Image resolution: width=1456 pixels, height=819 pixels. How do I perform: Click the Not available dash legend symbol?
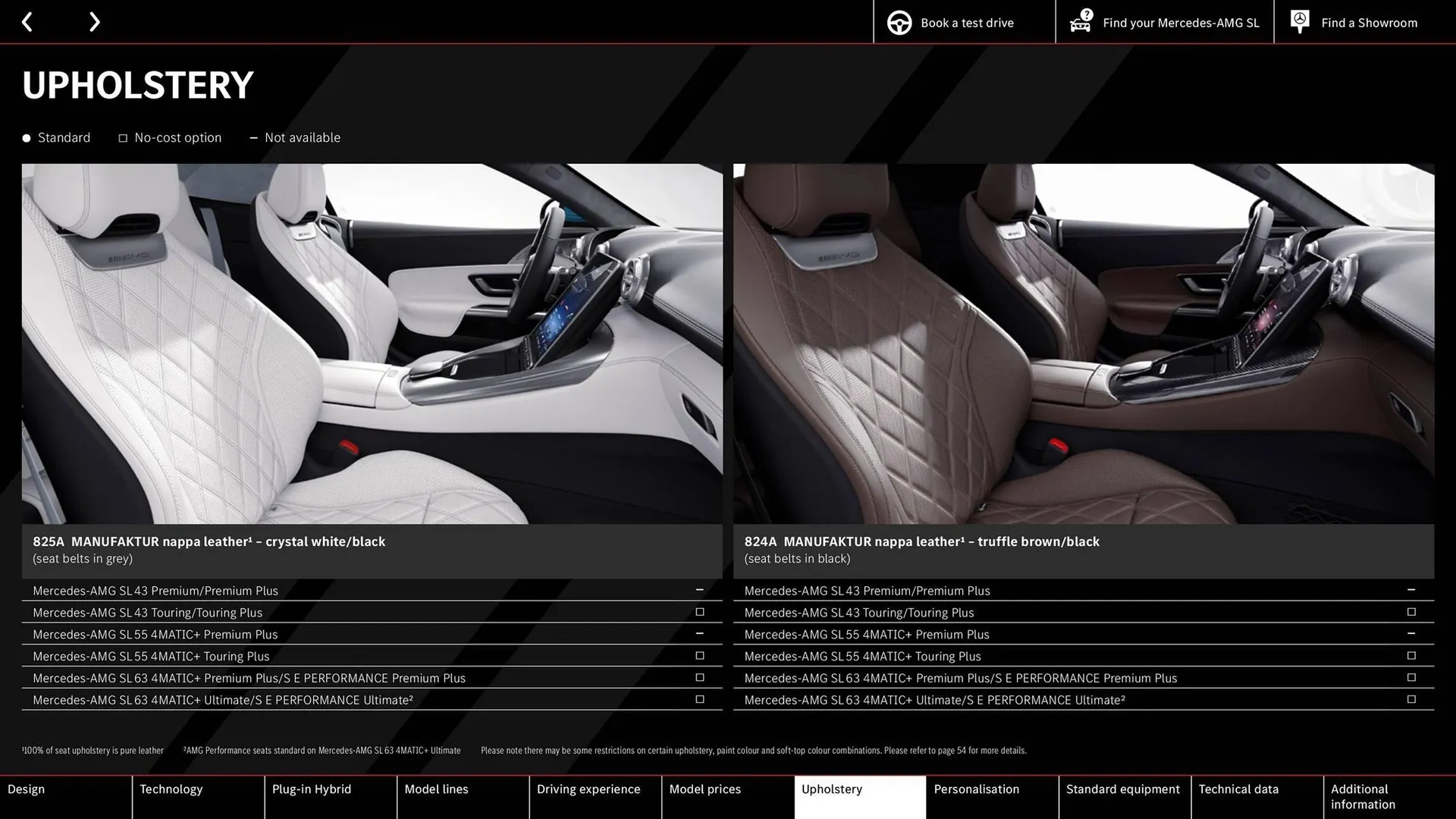[x=254, y=137]
